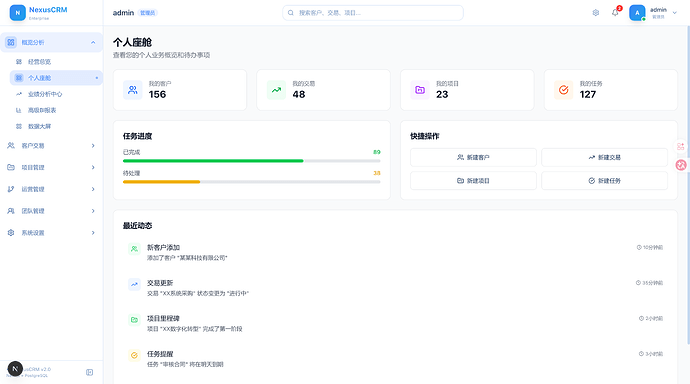
Task: Click the page vertical scrollbar
Action: tap(688, 185)
